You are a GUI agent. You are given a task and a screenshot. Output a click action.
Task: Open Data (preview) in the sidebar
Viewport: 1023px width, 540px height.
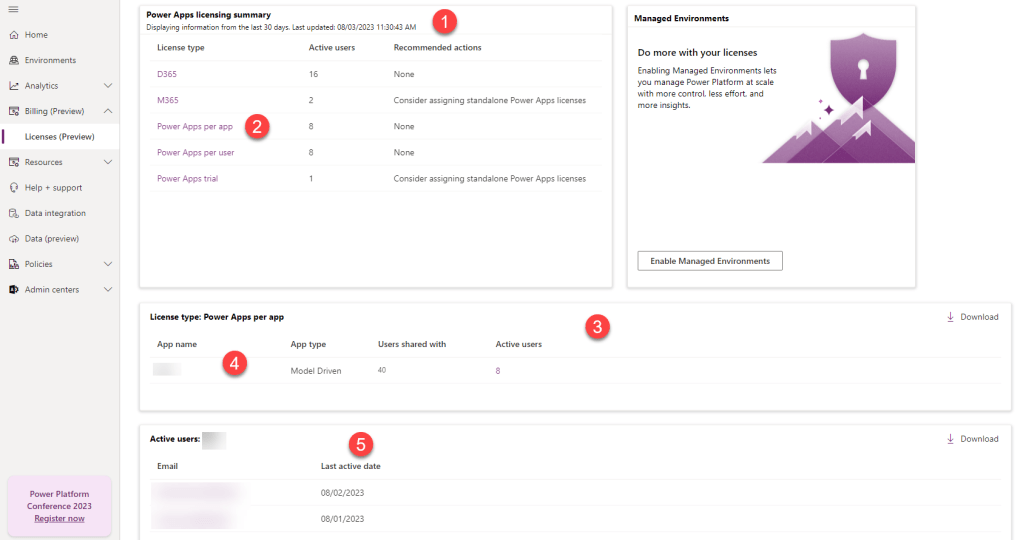pyautogui.click(x=51, y=239)
